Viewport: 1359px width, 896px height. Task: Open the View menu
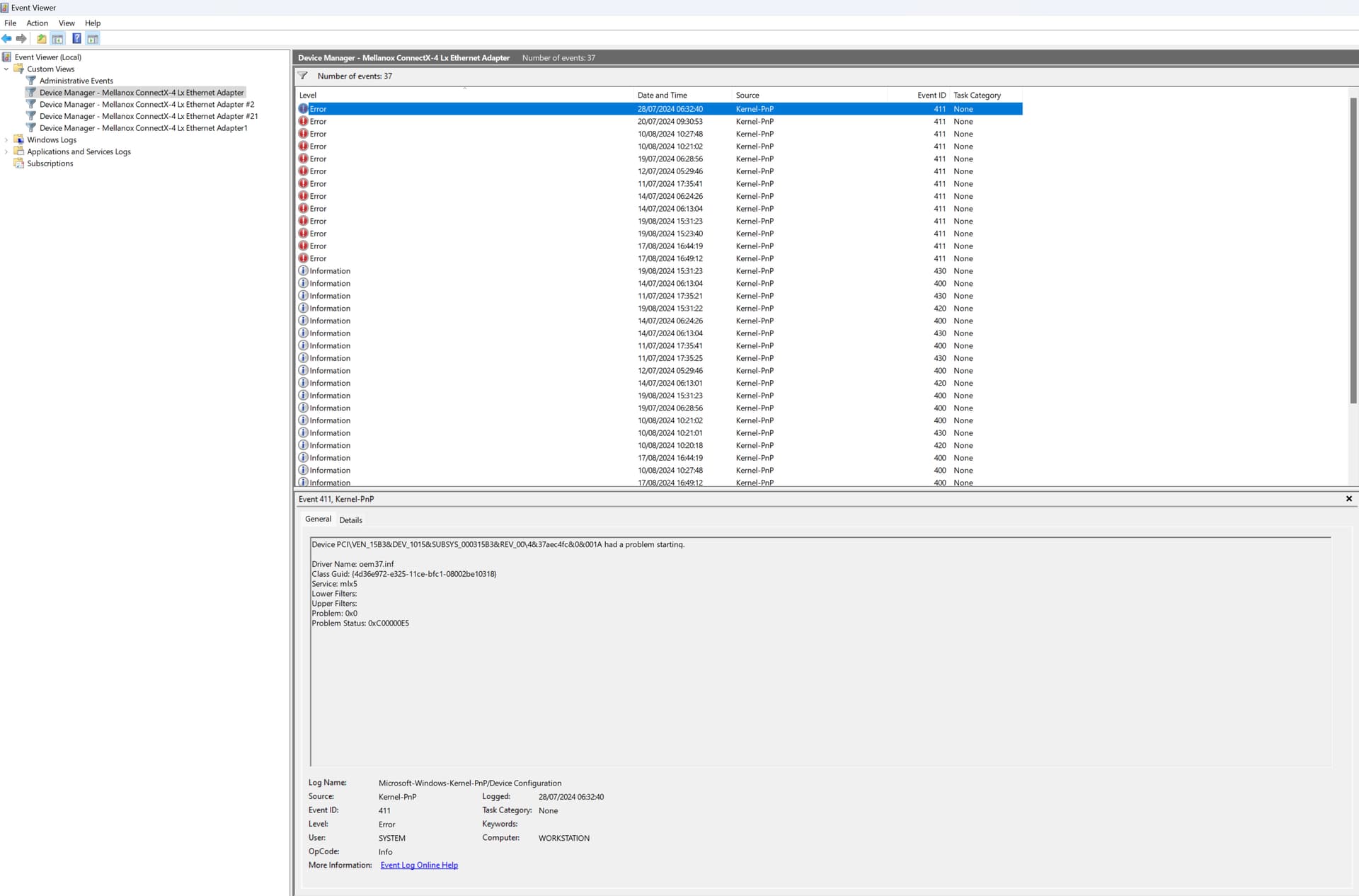pos(67,23)
